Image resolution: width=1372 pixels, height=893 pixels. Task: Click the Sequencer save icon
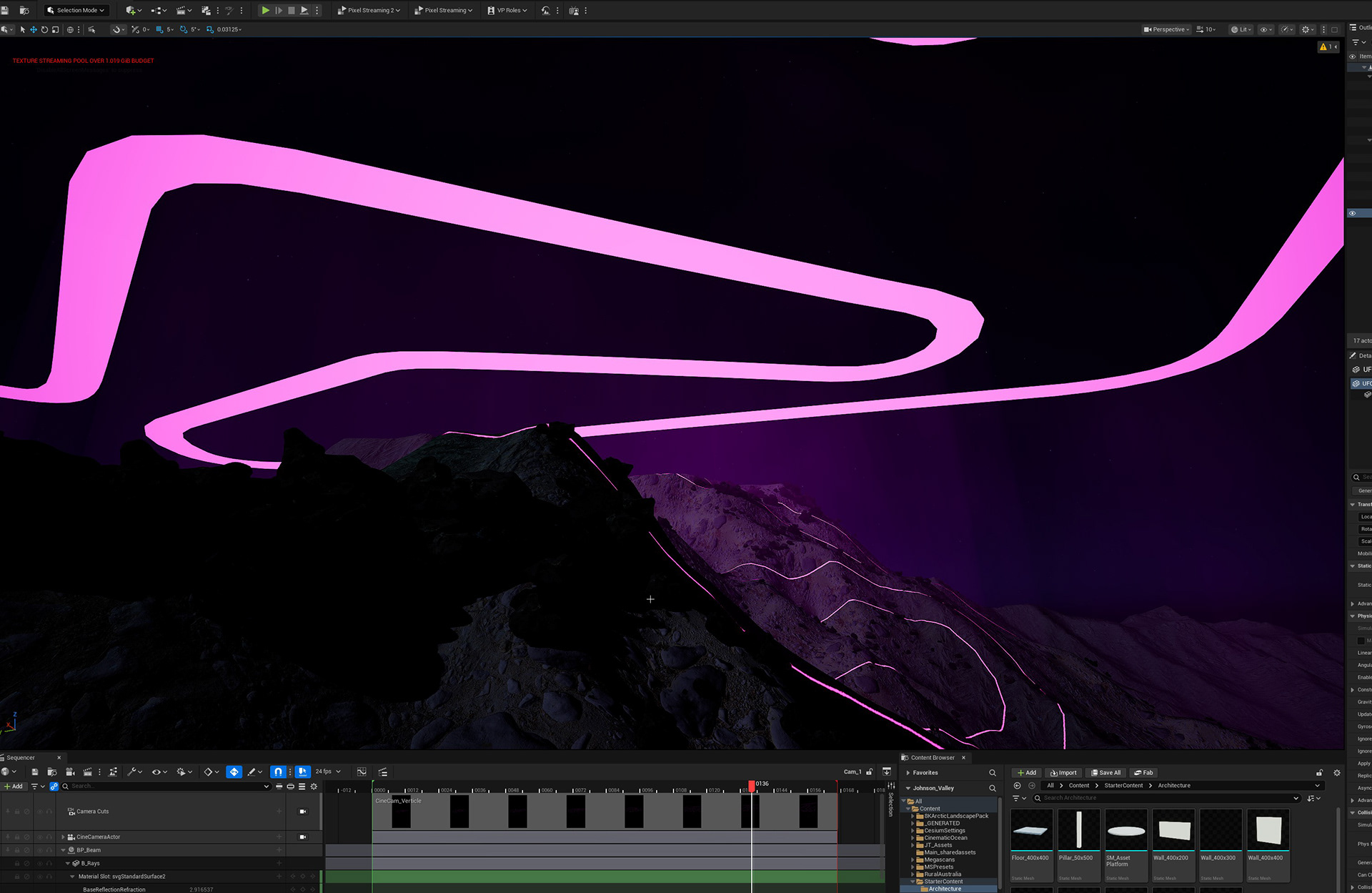pos(34,772)
